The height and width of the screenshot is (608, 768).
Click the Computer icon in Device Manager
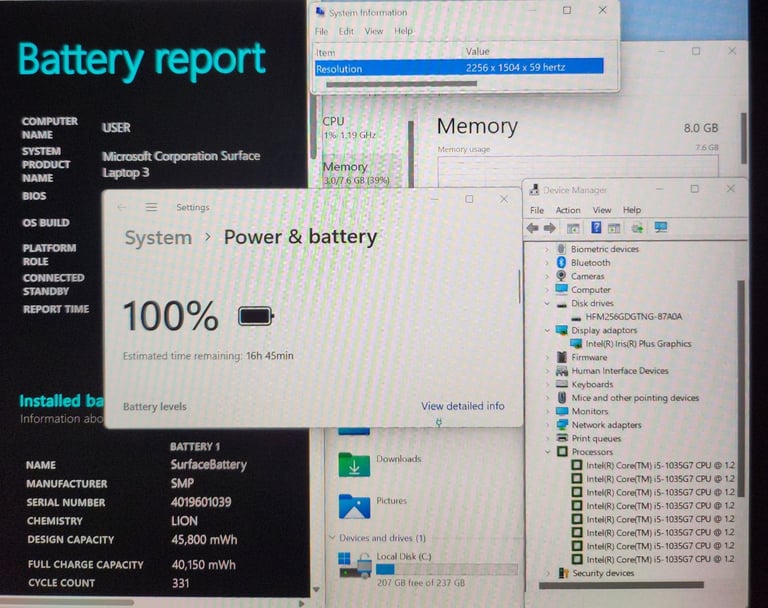coord(561,290)
